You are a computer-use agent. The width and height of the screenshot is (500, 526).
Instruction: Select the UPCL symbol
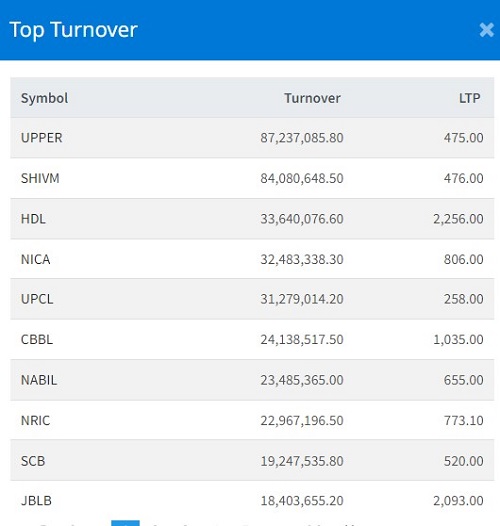click(37, 299)
